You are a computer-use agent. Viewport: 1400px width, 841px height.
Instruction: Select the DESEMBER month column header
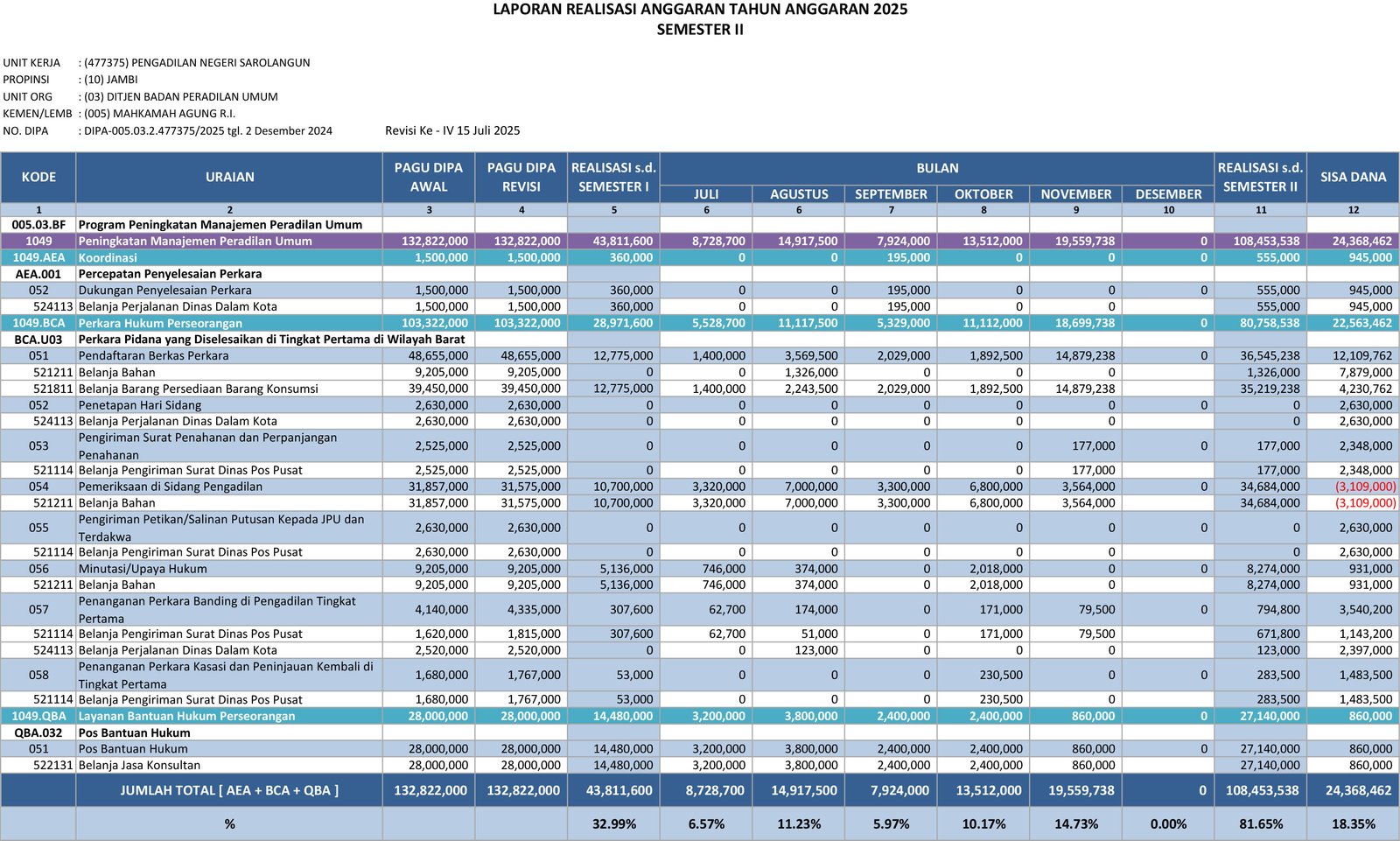(x=1168, y=194)
